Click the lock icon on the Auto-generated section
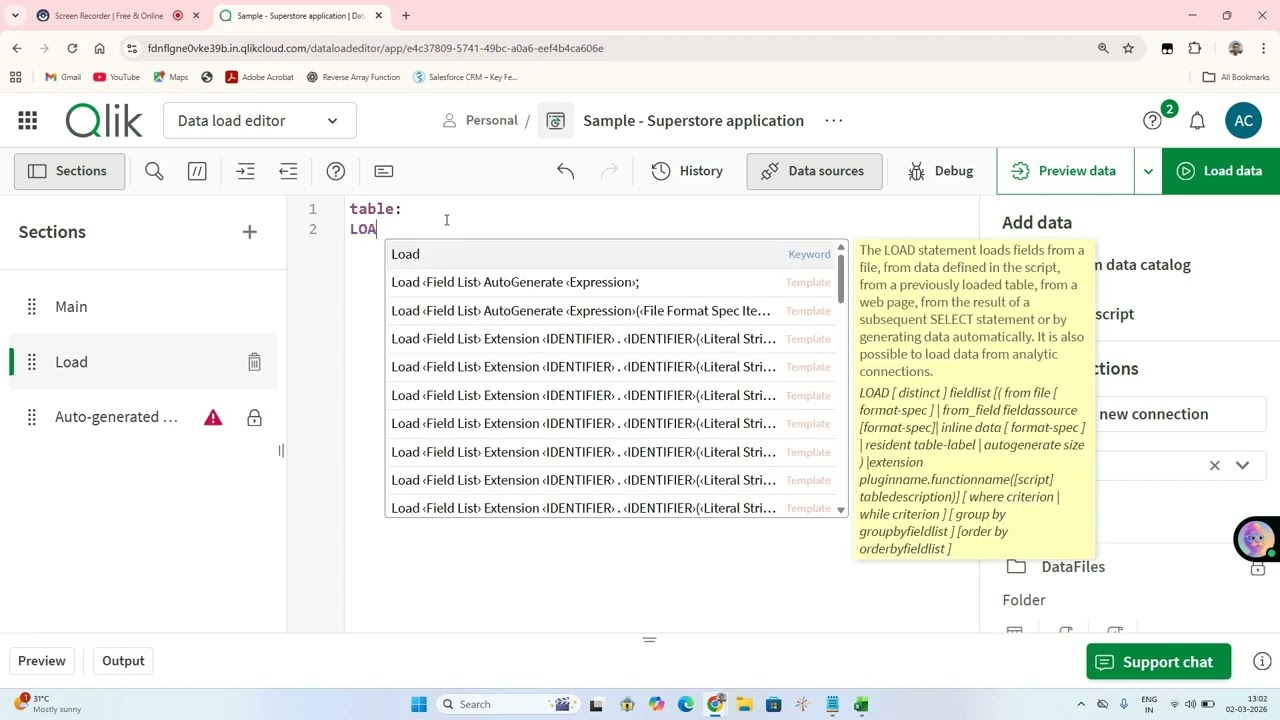The height and width of the screenshot is (720, 1280). 254,417
